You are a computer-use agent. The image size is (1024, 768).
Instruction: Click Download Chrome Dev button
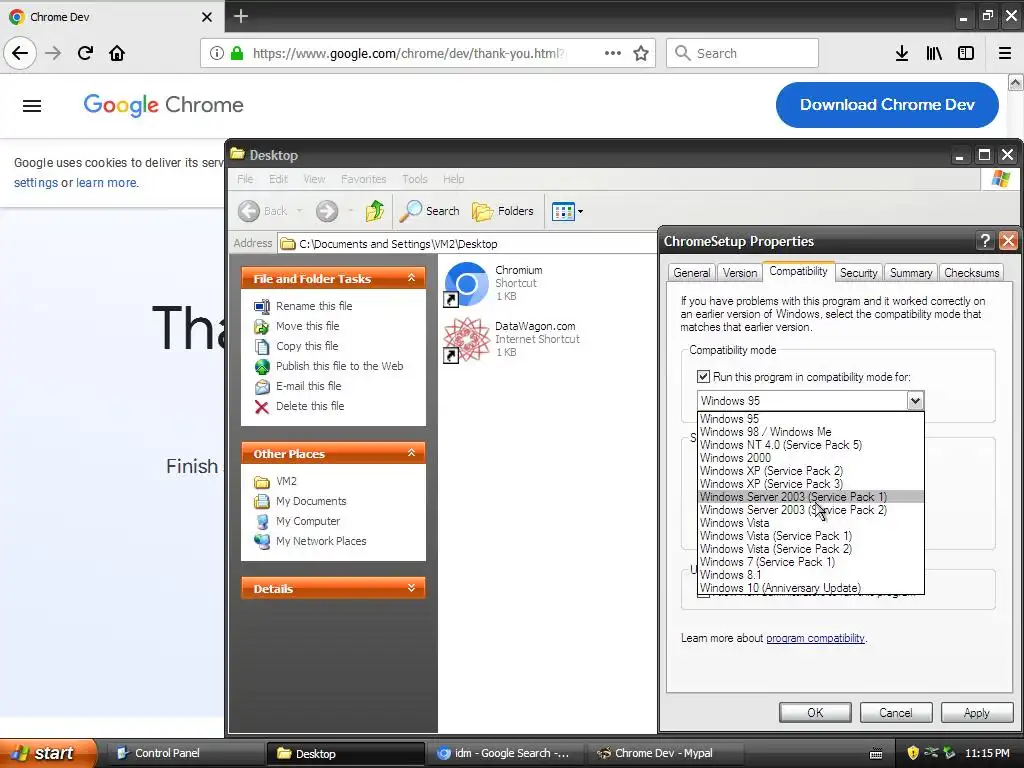(x=887, y=104)
